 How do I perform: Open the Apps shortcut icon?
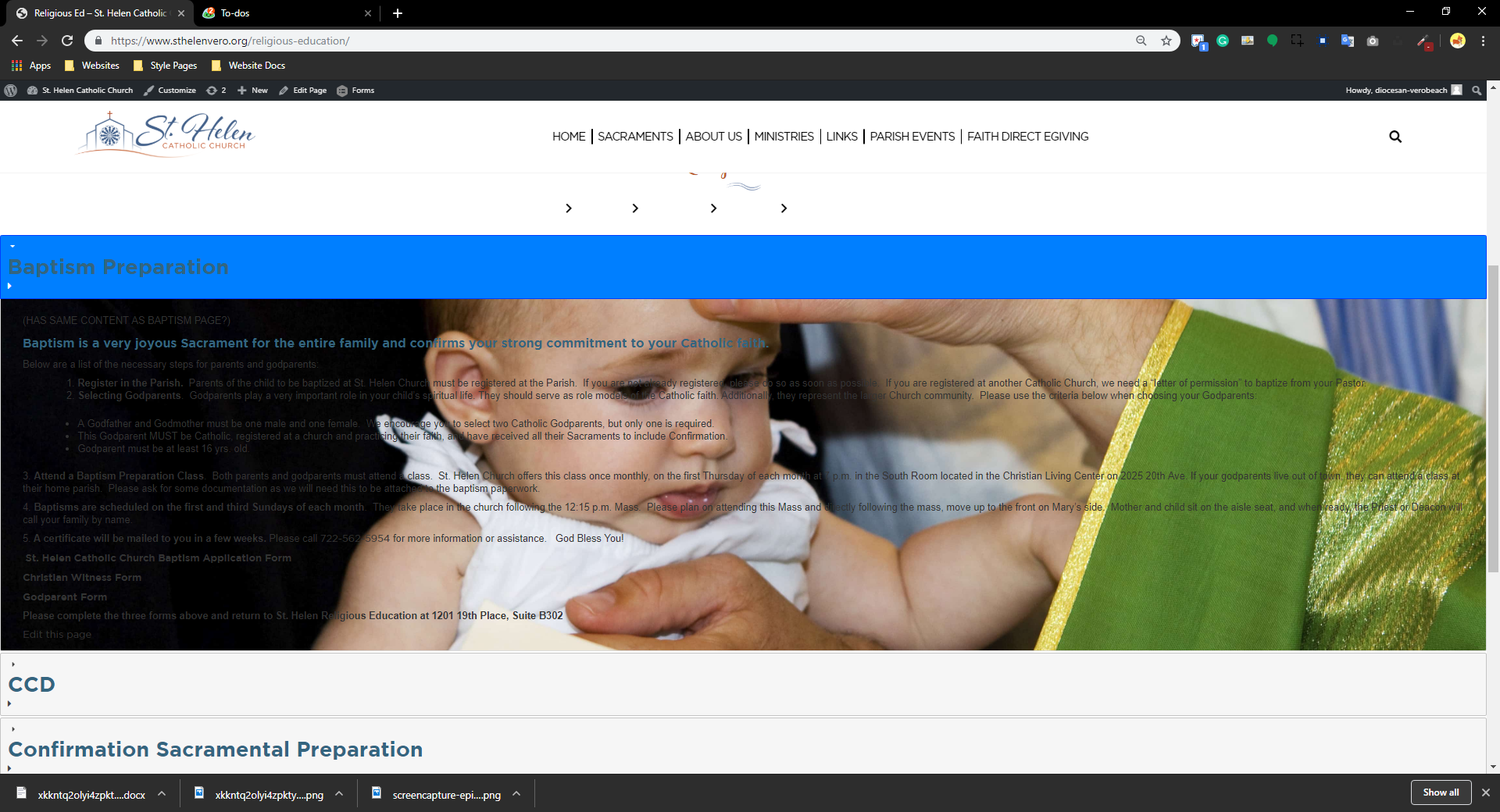[16, 66]
